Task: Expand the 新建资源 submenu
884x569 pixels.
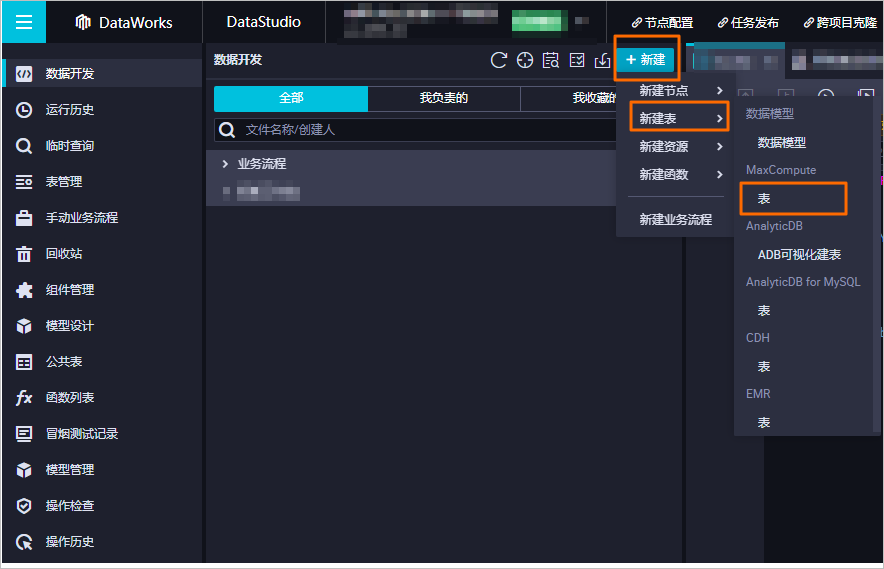Action: 680,147
